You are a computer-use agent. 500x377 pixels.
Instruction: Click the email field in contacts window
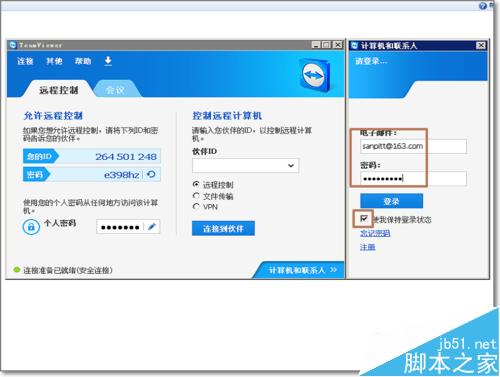pyautogui.click(x=413, y=146)
